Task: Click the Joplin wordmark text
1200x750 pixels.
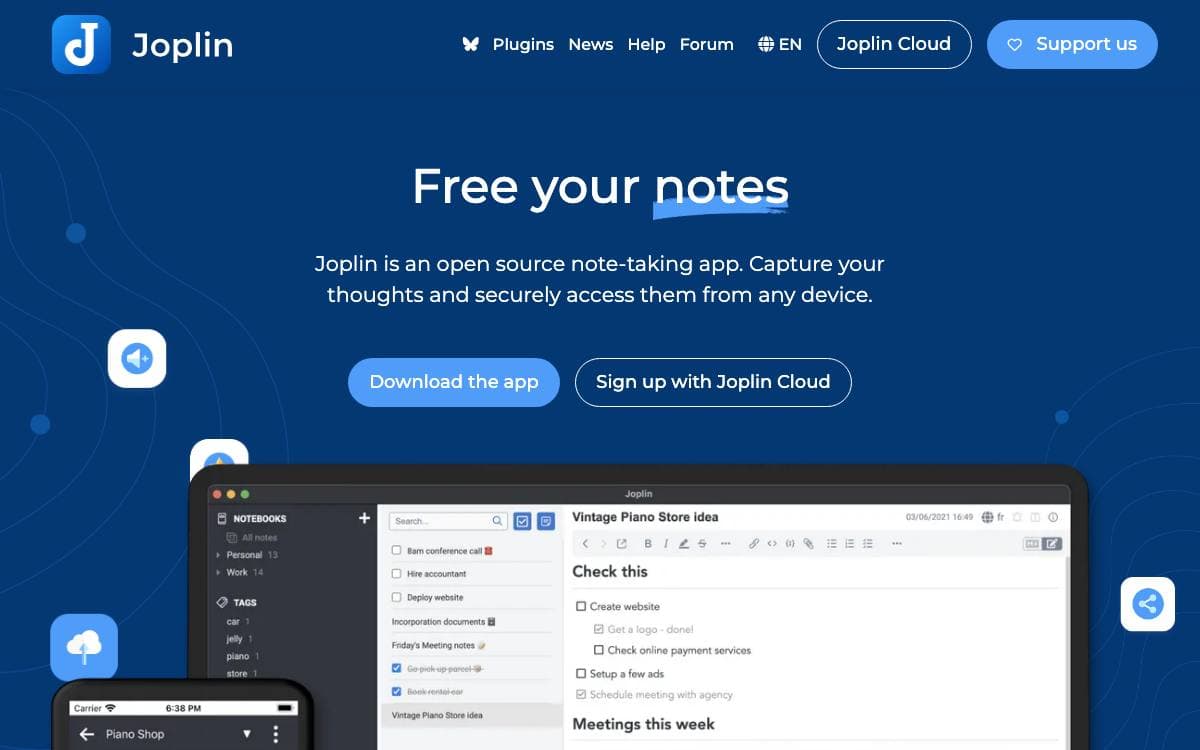Action: point(183,45)
